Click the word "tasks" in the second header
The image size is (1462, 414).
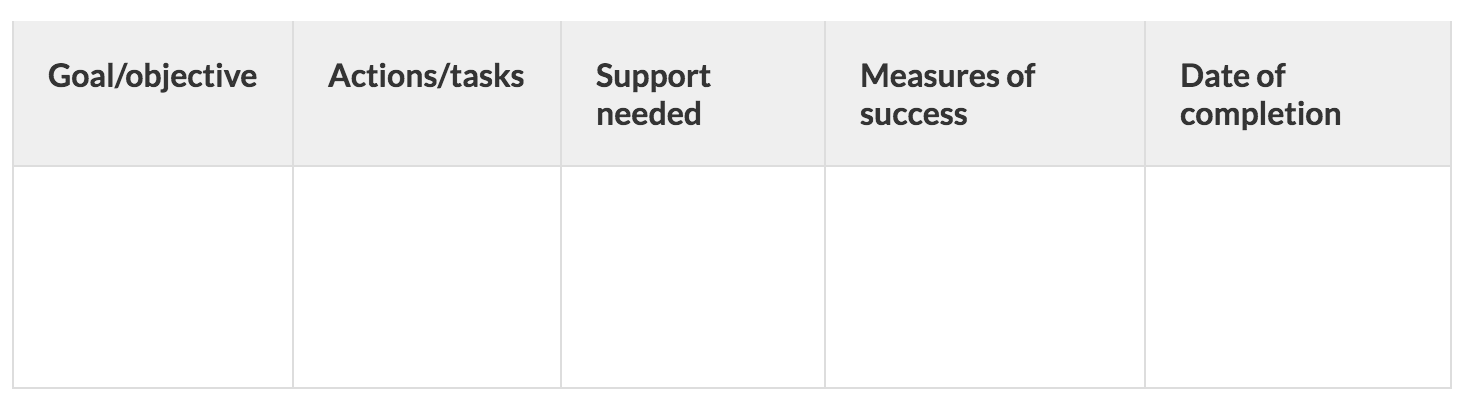coord(483,76)
